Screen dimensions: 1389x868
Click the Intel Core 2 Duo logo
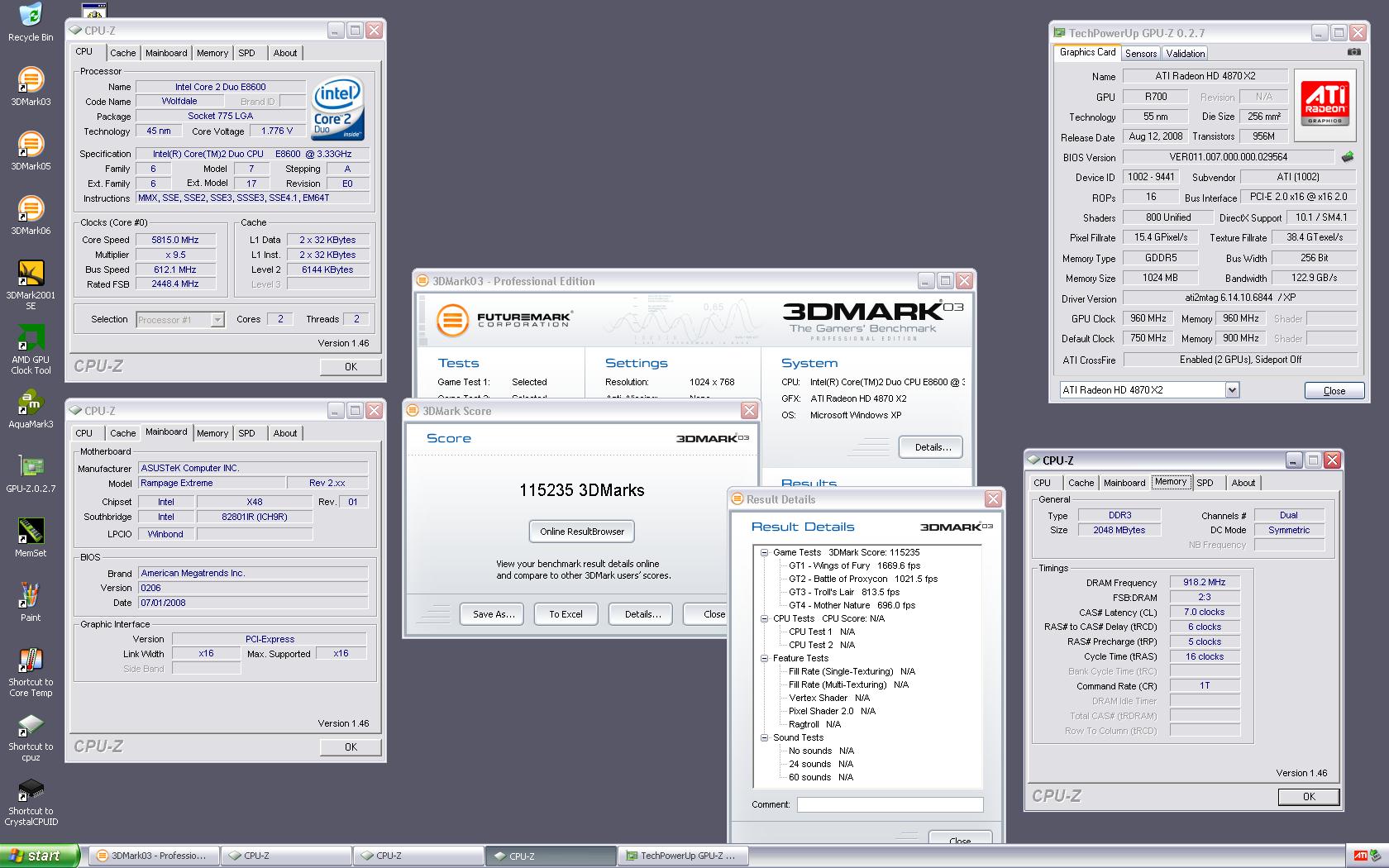(337, 109)
